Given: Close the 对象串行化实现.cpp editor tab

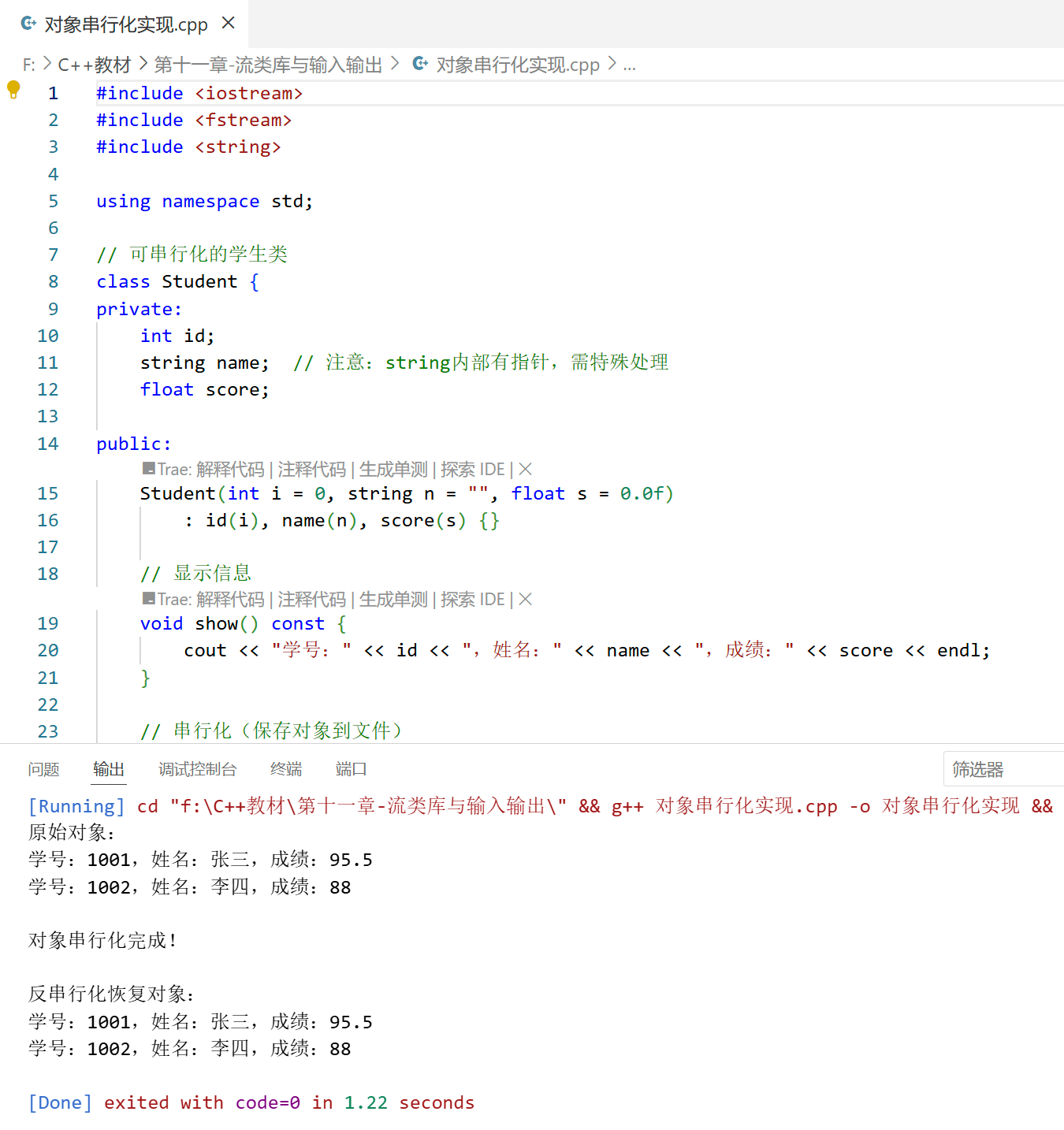Looking at the screenshot, I should (x=229, y=23).
